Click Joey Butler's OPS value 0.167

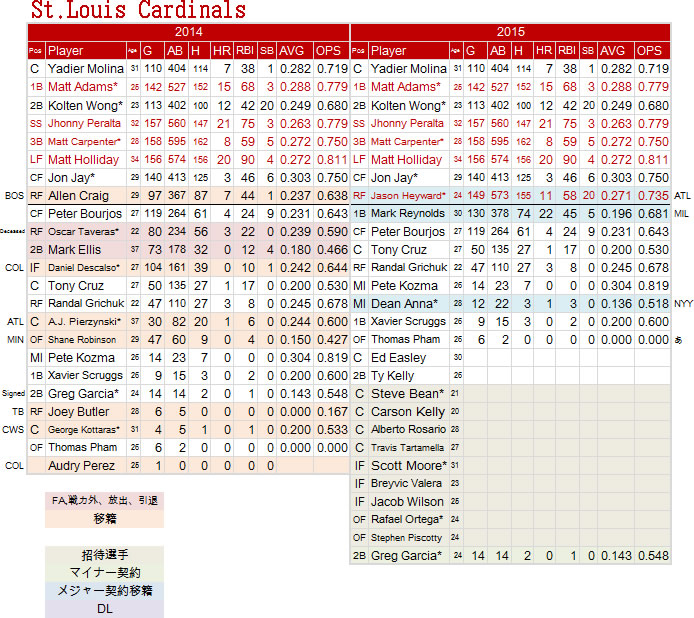(332, 412)
